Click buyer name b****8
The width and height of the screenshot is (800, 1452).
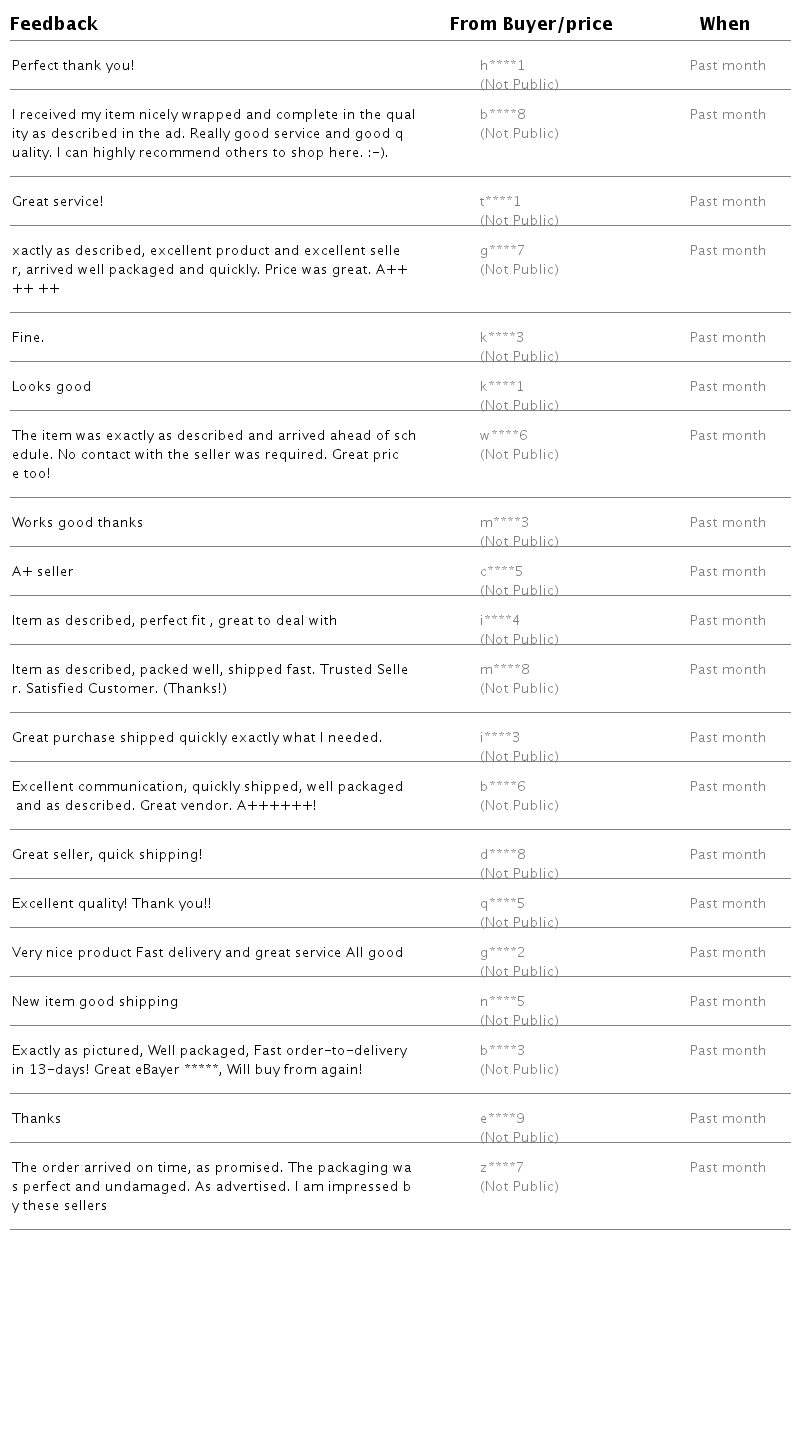502,115
